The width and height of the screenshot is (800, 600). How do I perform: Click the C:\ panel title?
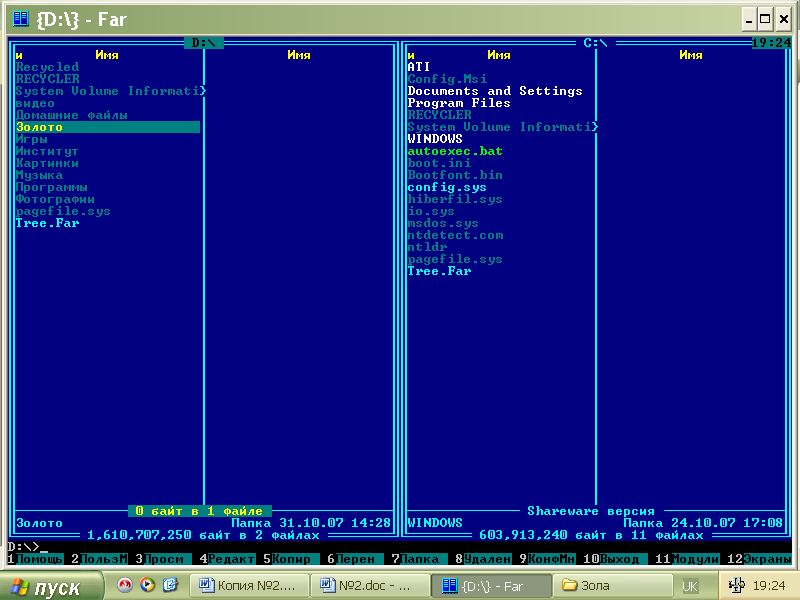point(595,43)
